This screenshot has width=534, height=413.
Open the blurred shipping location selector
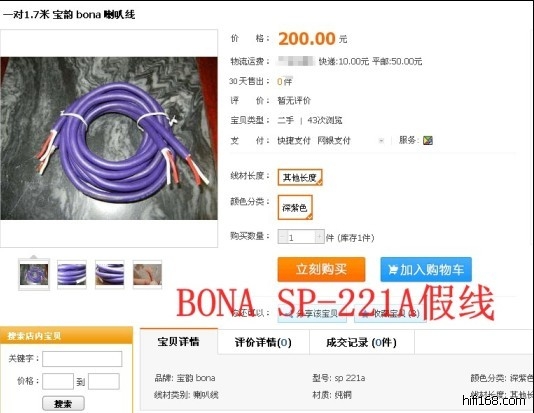(x=296, y=61)
